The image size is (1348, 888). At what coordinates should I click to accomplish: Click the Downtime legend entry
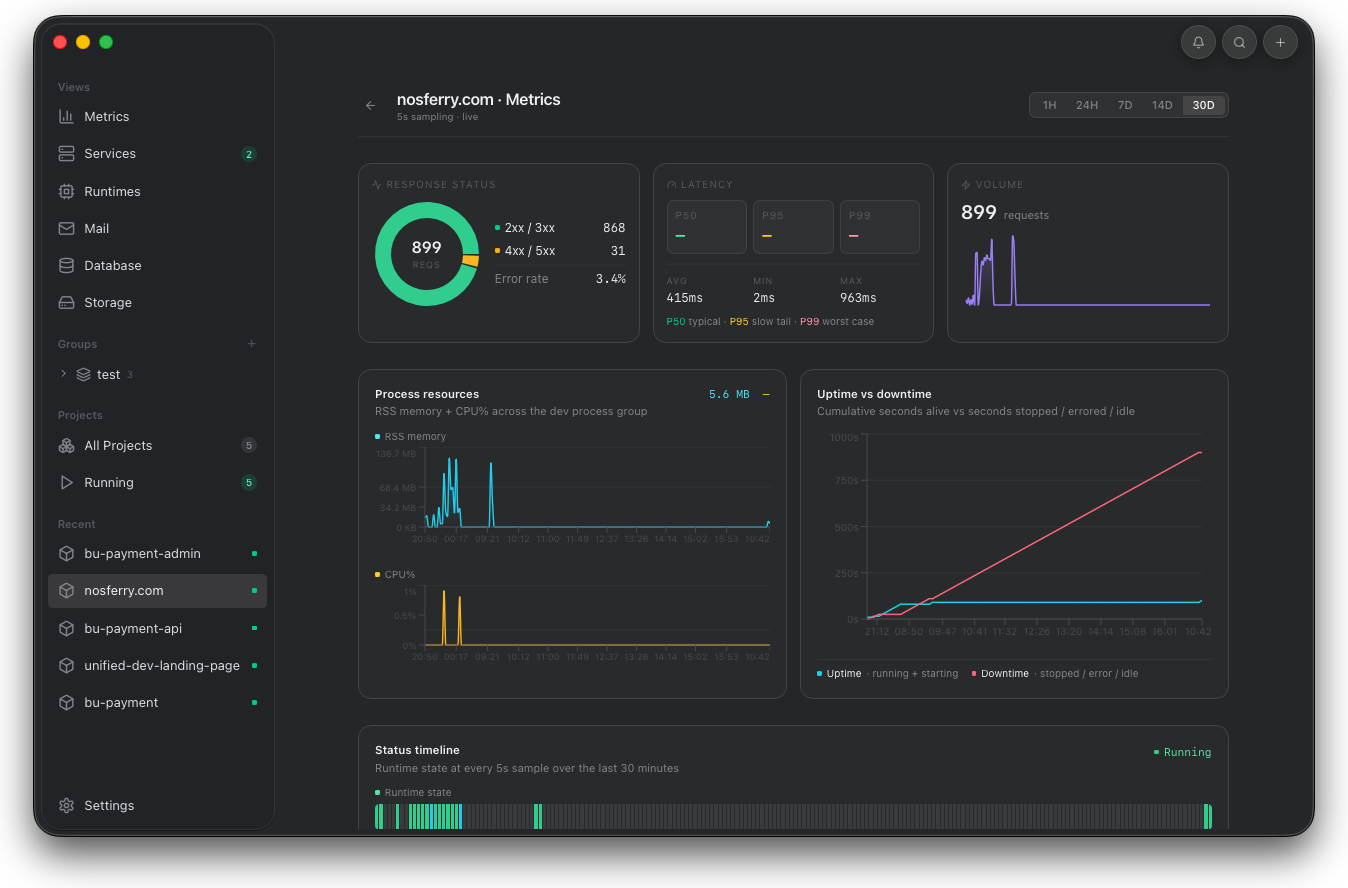pyautogui.click(x=1055, y=673)
